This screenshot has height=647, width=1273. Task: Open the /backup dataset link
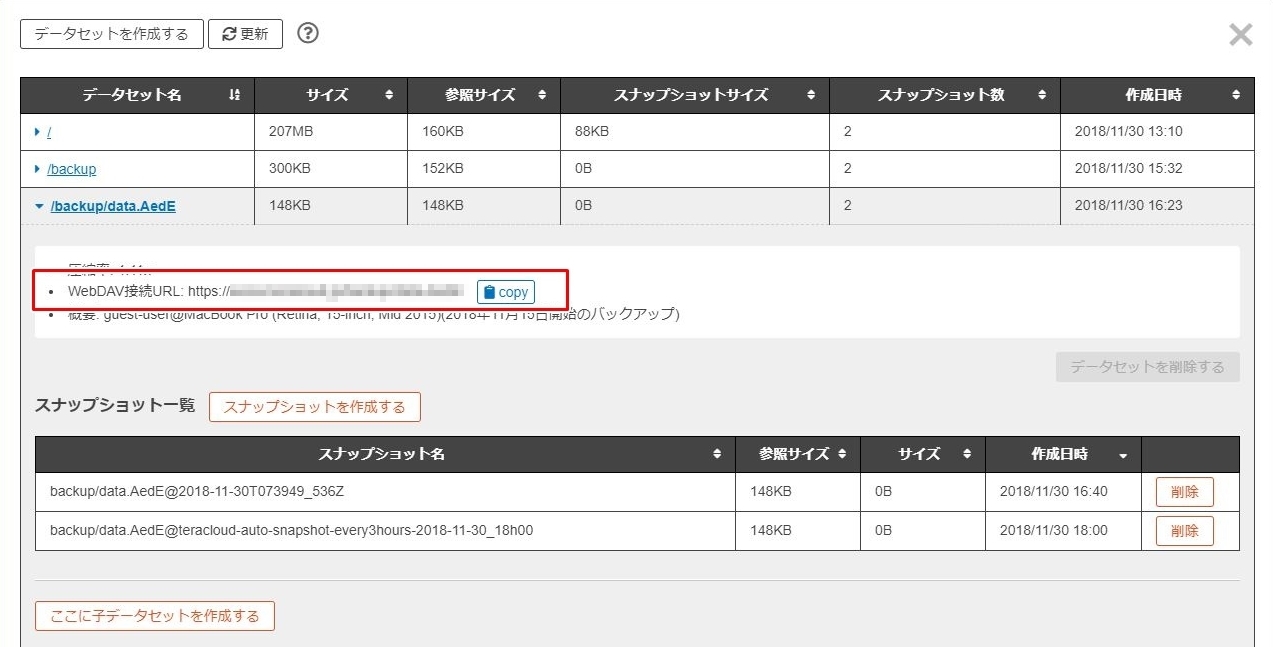tap(72, 169)
